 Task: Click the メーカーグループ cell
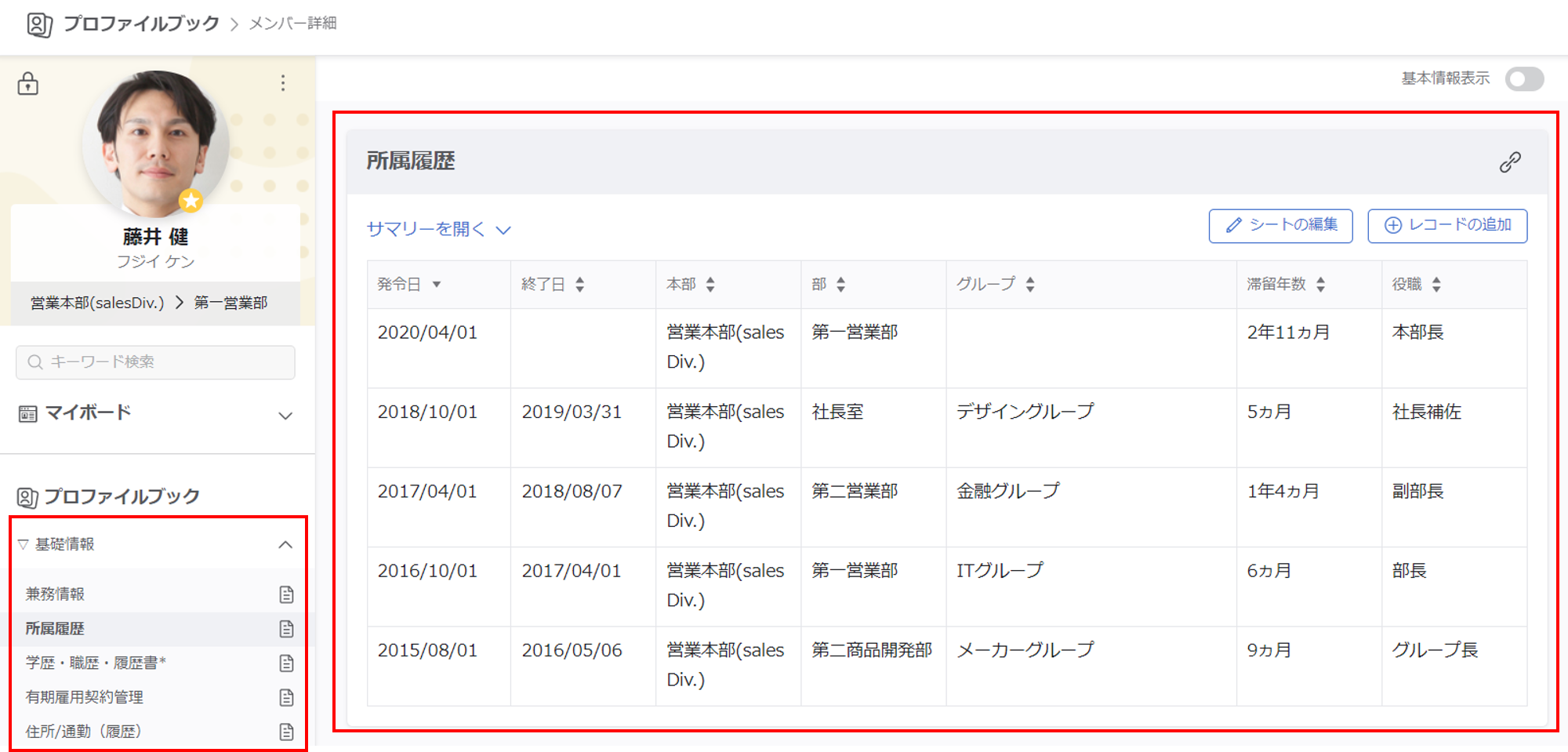click(1025, 650)
